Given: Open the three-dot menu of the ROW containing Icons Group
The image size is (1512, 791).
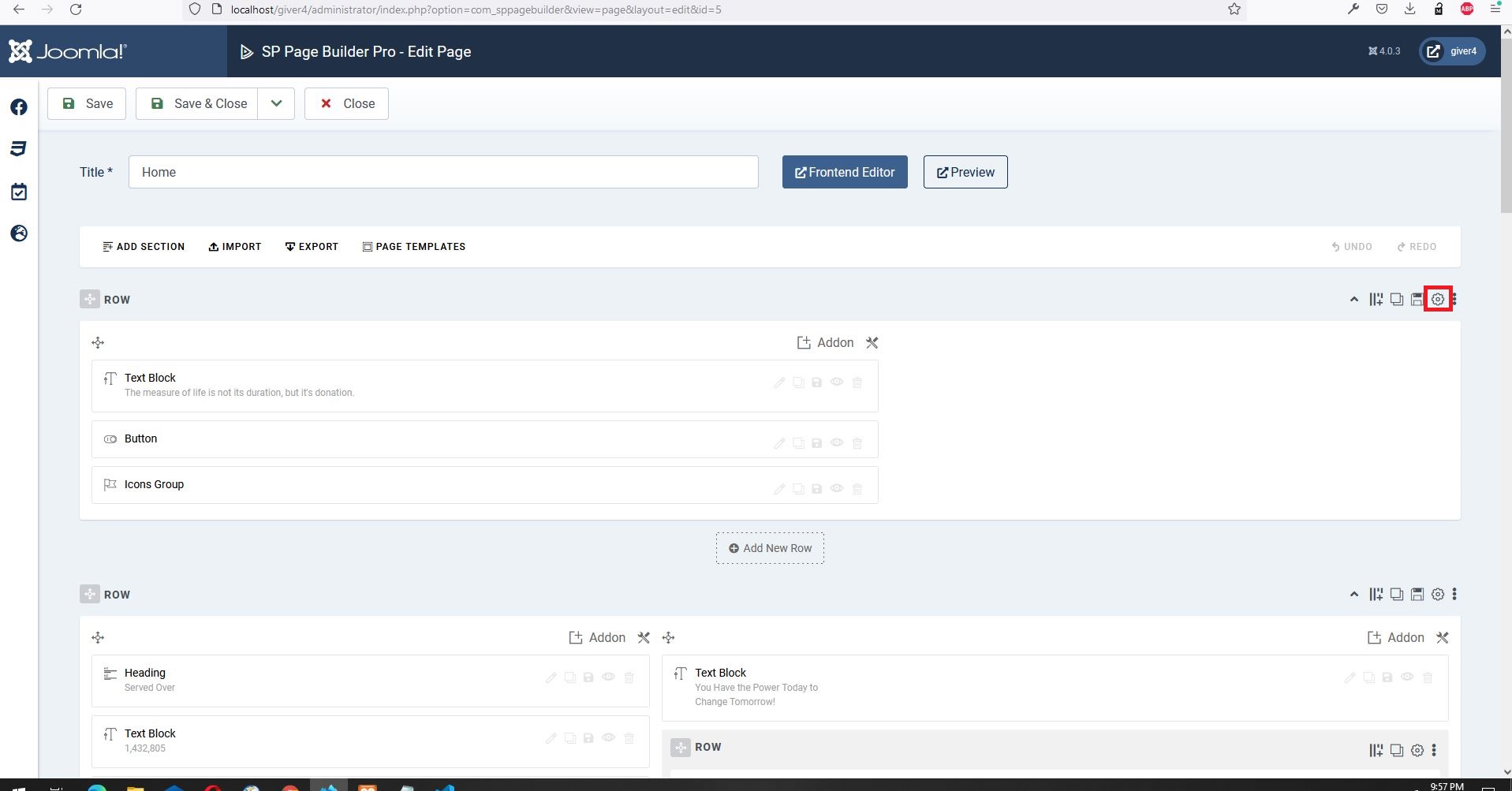Looking at the screenshot, I should tap(1454, 300).
